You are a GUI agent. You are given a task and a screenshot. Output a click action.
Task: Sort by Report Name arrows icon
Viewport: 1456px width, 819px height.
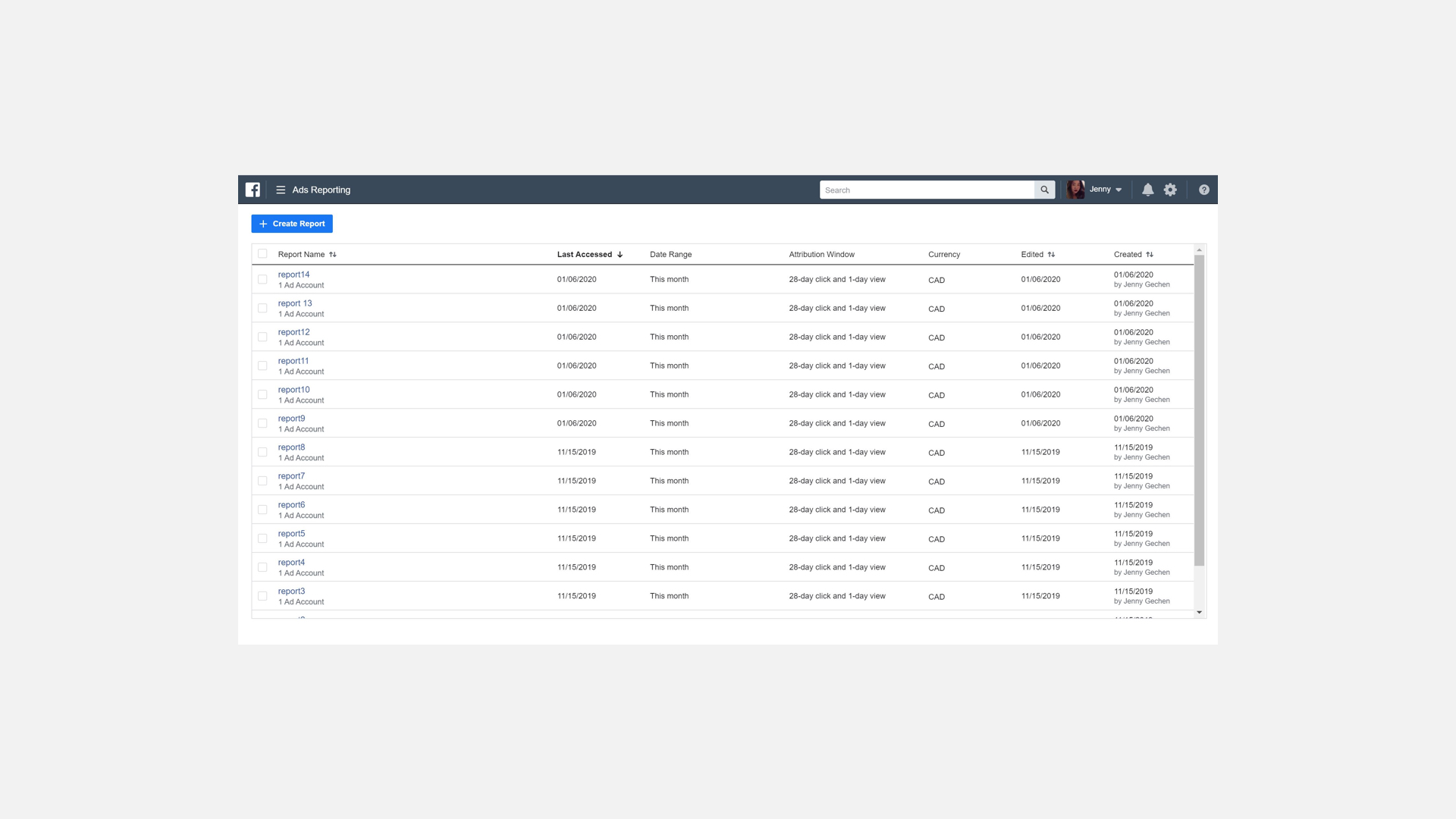point(333,255)
